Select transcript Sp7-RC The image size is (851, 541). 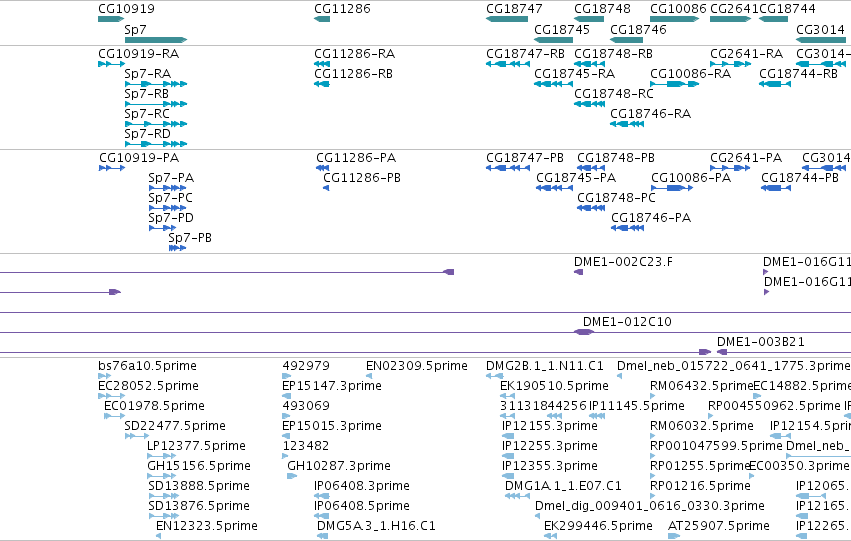[147, 114]
